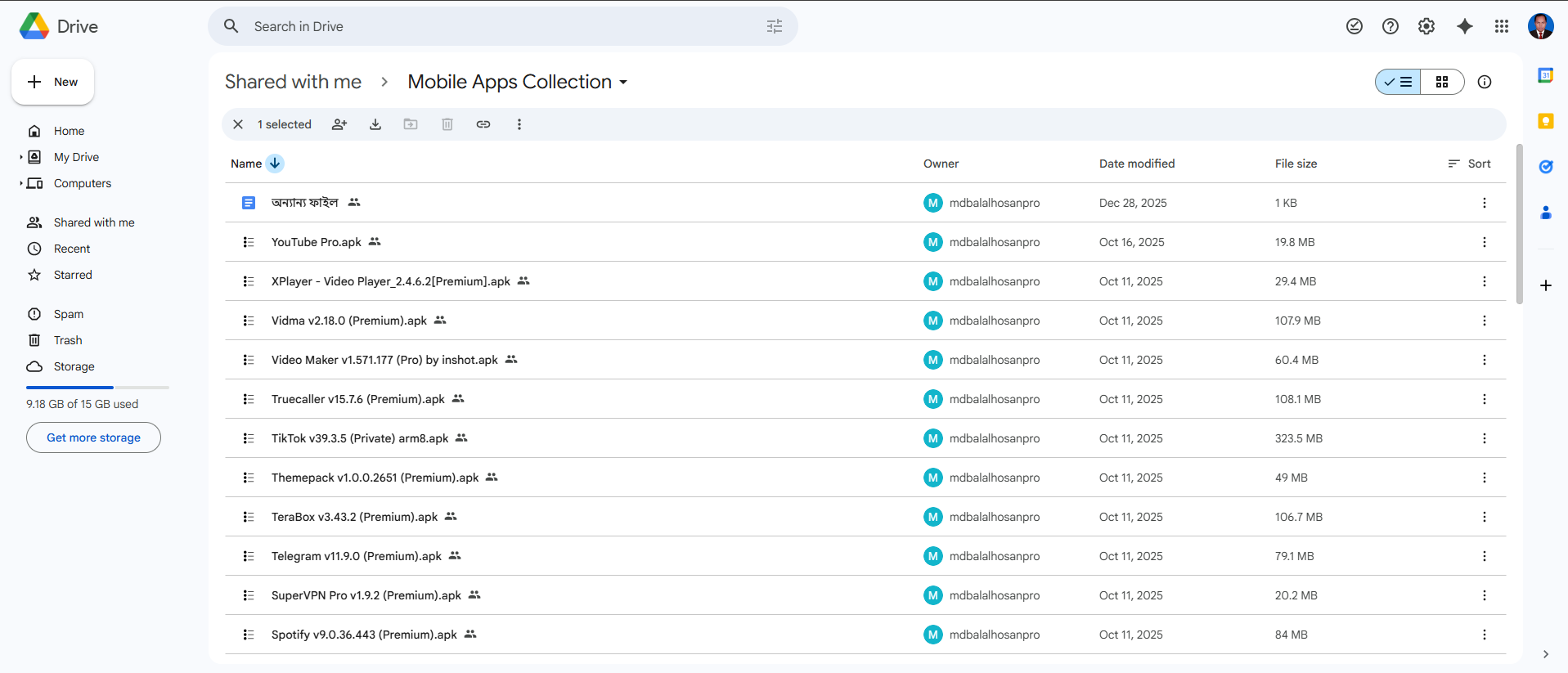Click the Share (add person) toolbar icon
The height and width of the screenshot is (673, 1568).
click(x=339, y=124)
